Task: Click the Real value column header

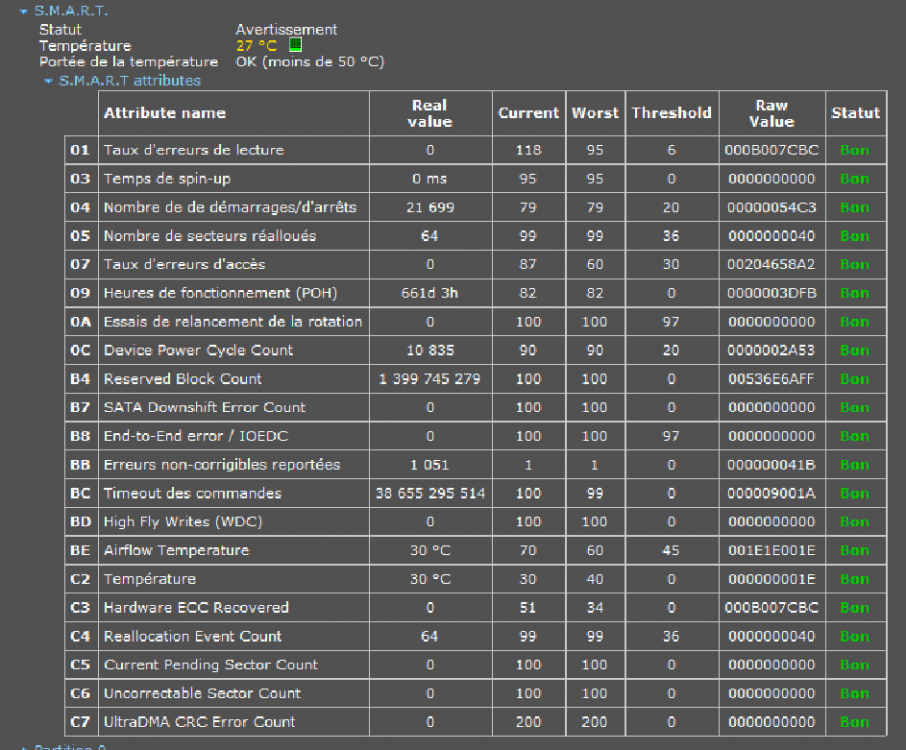Action: coord(430,113)
